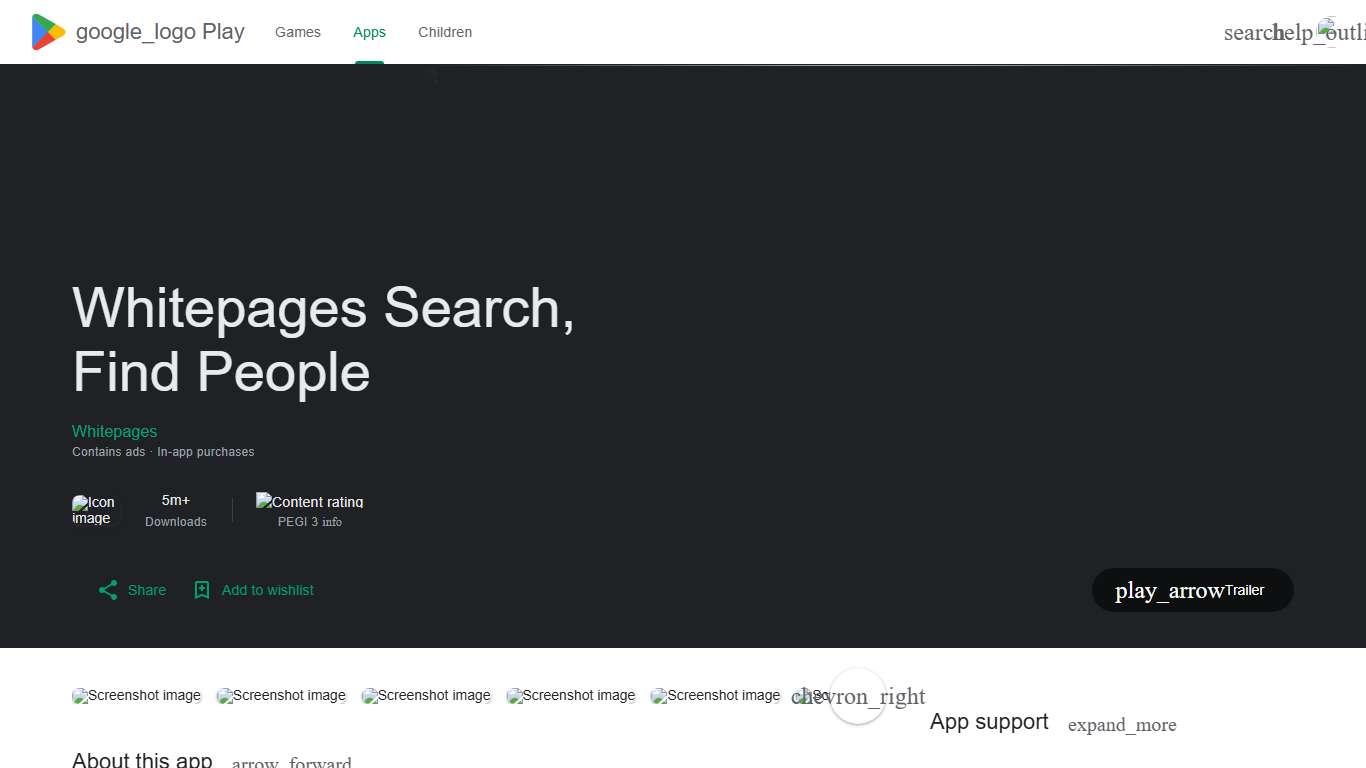This screenshot has width=1366, height=768.
Task: Click the Whitepages app icon image
Action: point(95,510)
